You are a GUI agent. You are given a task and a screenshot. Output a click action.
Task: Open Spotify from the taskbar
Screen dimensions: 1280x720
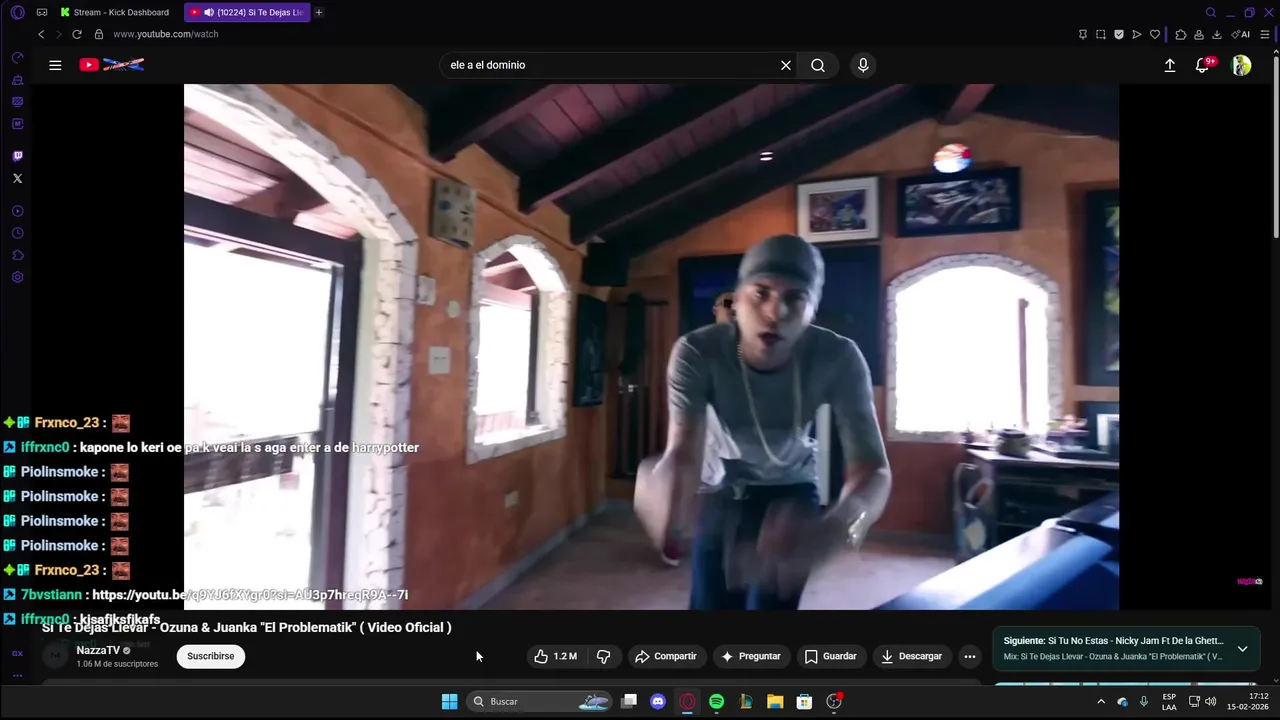[716, 702]
